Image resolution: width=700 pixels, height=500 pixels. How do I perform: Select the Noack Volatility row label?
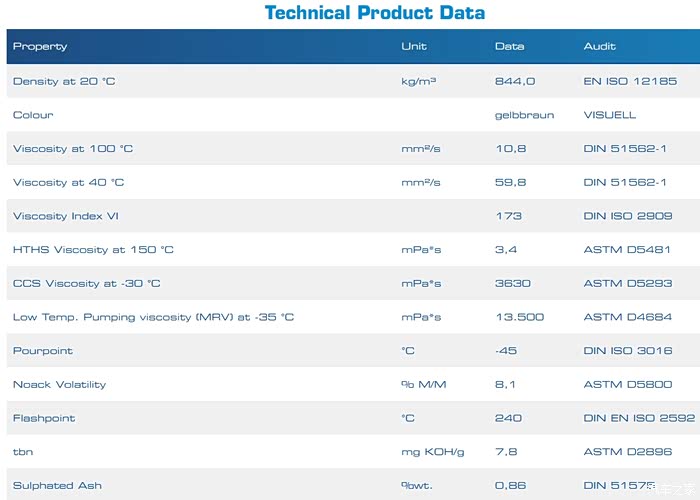(59, 385)
